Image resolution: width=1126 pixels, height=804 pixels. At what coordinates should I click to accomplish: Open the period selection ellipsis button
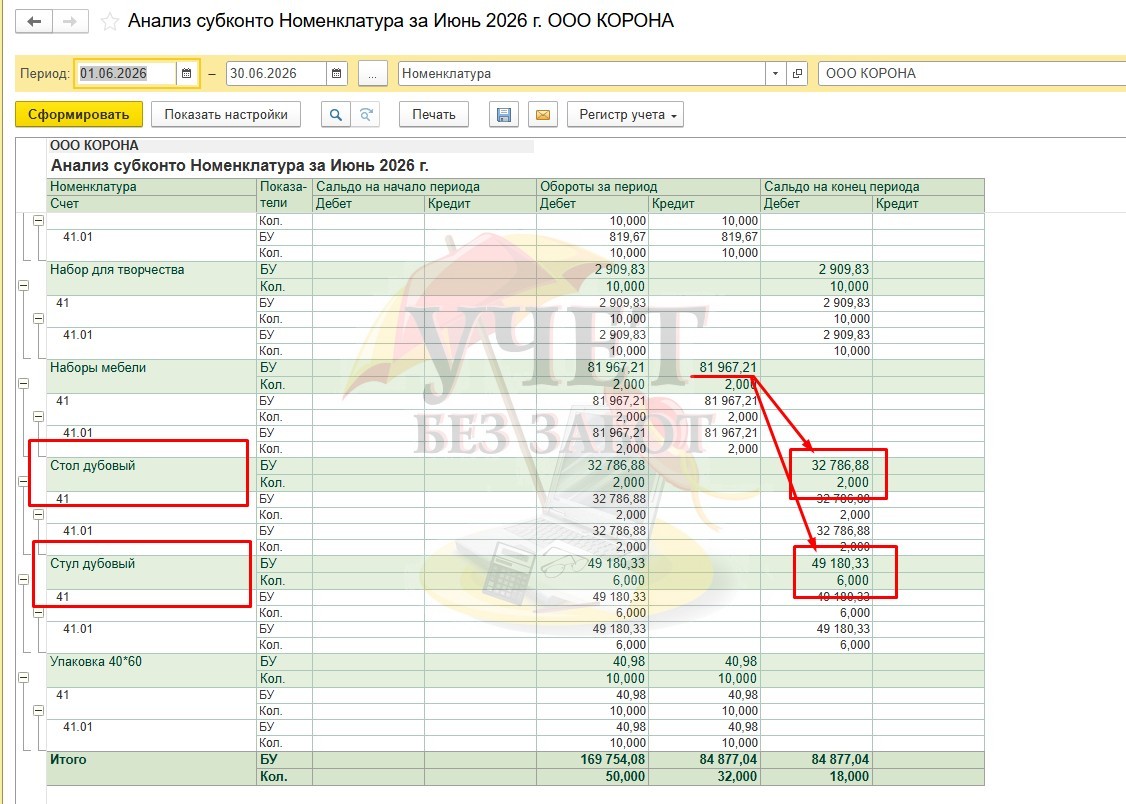(372, 73)
